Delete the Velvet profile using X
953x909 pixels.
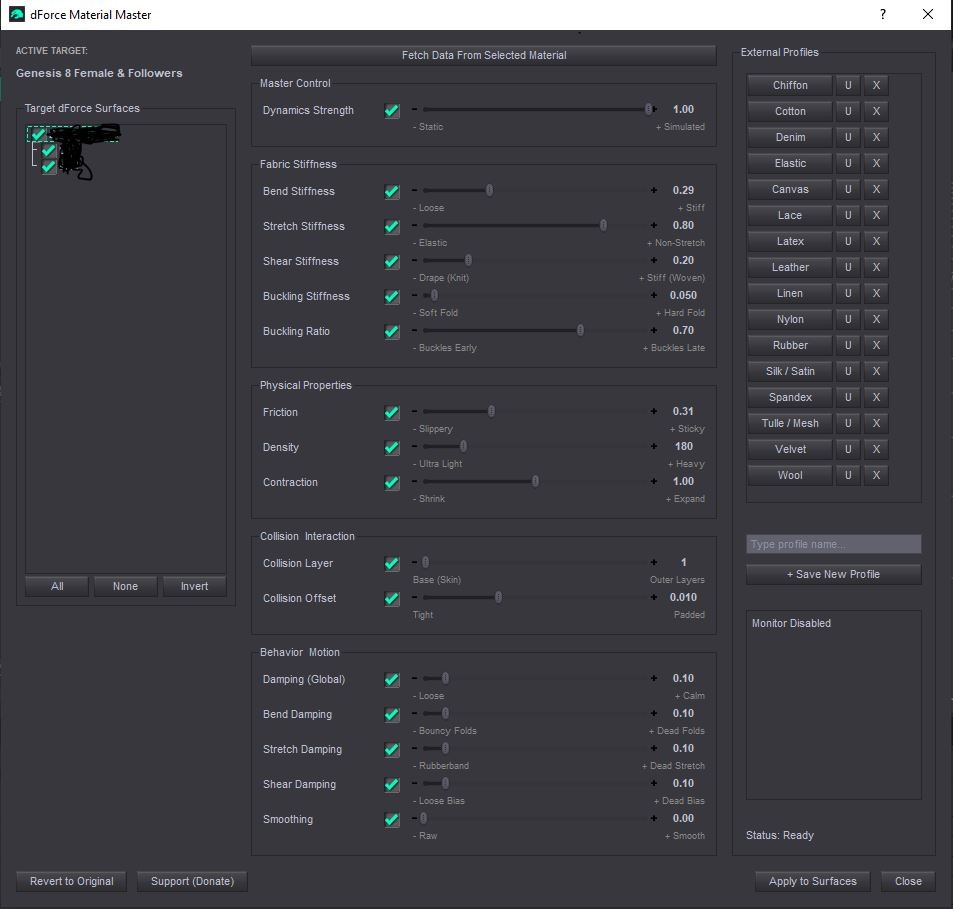point(876,449)
